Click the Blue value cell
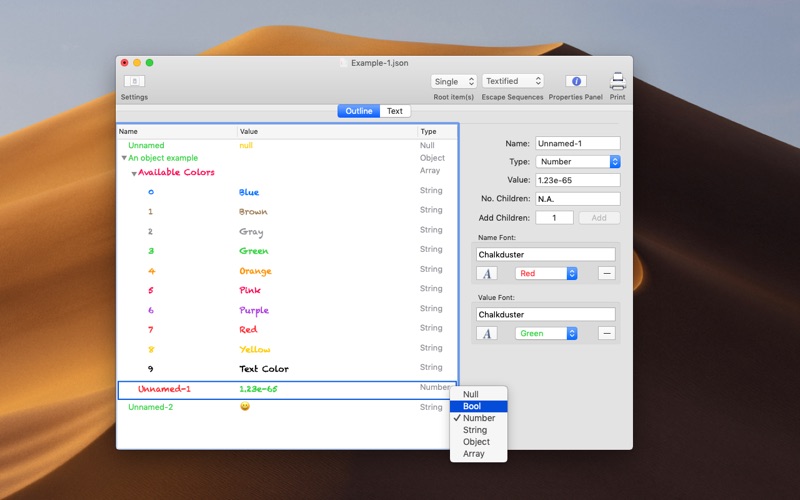 249,192
